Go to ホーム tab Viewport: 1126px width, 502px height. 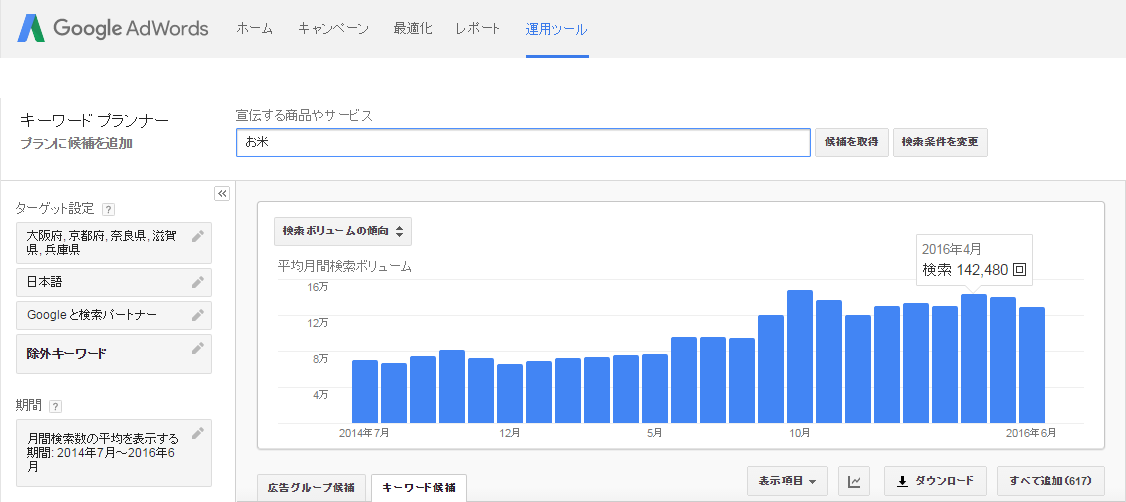point(254,29)
